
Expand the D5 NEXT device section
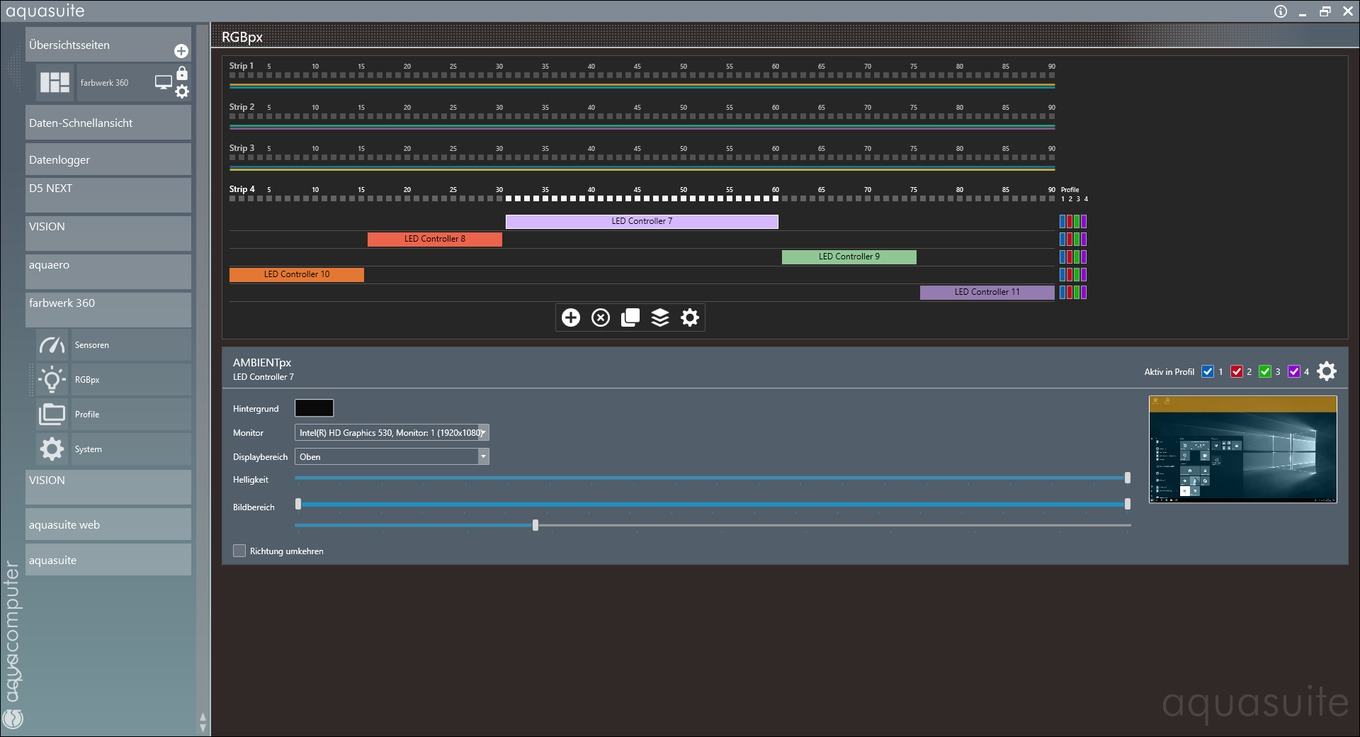(x=108, y=194)
